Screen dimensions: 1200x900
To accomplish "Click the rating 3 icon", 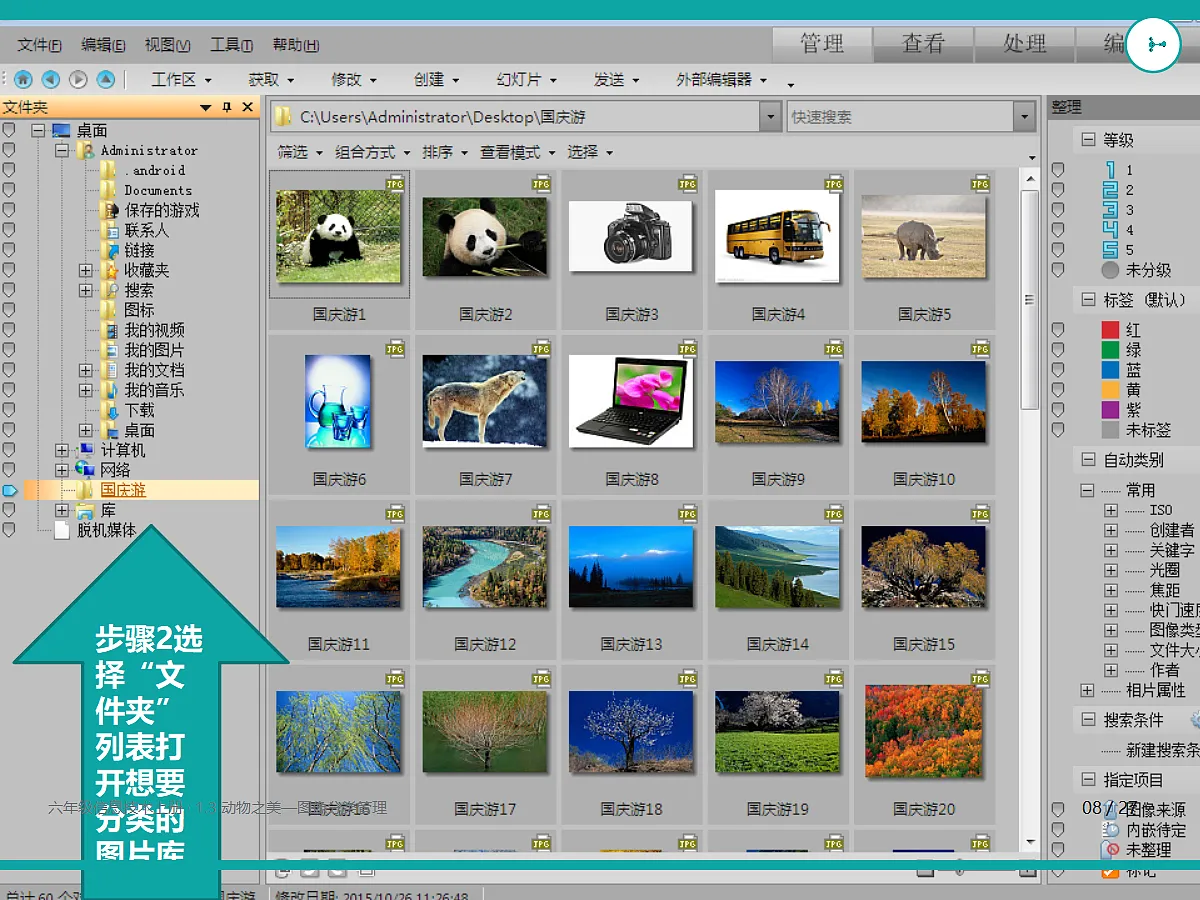I will pyautogui.click(x=1110, y=210).
